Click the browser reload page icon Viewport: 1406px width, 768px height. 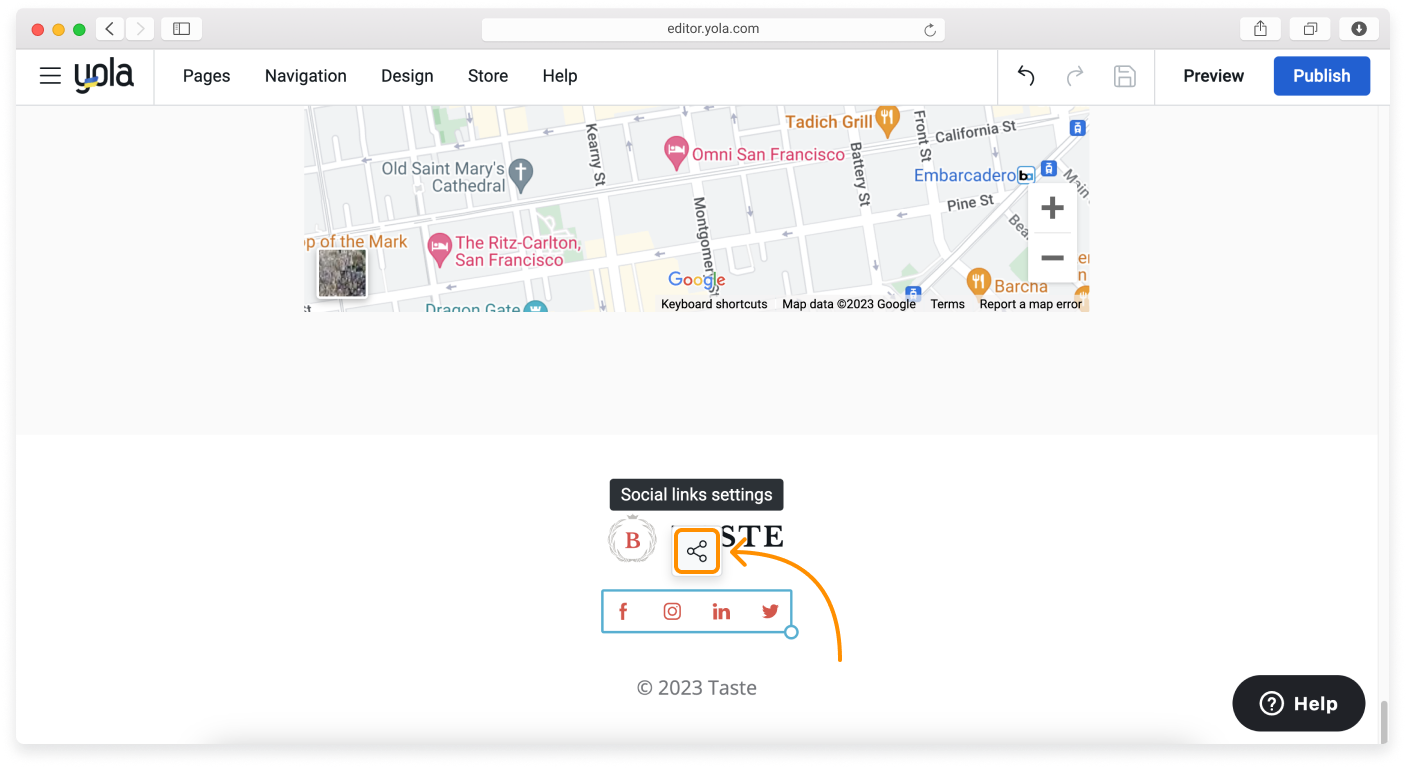[x=929, y=30]
